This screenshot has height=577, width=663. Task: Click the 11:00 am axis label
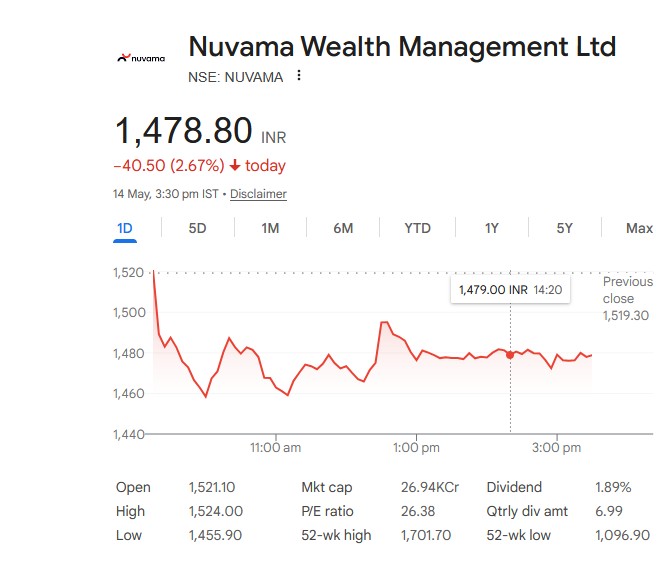(x=276, y=448)
